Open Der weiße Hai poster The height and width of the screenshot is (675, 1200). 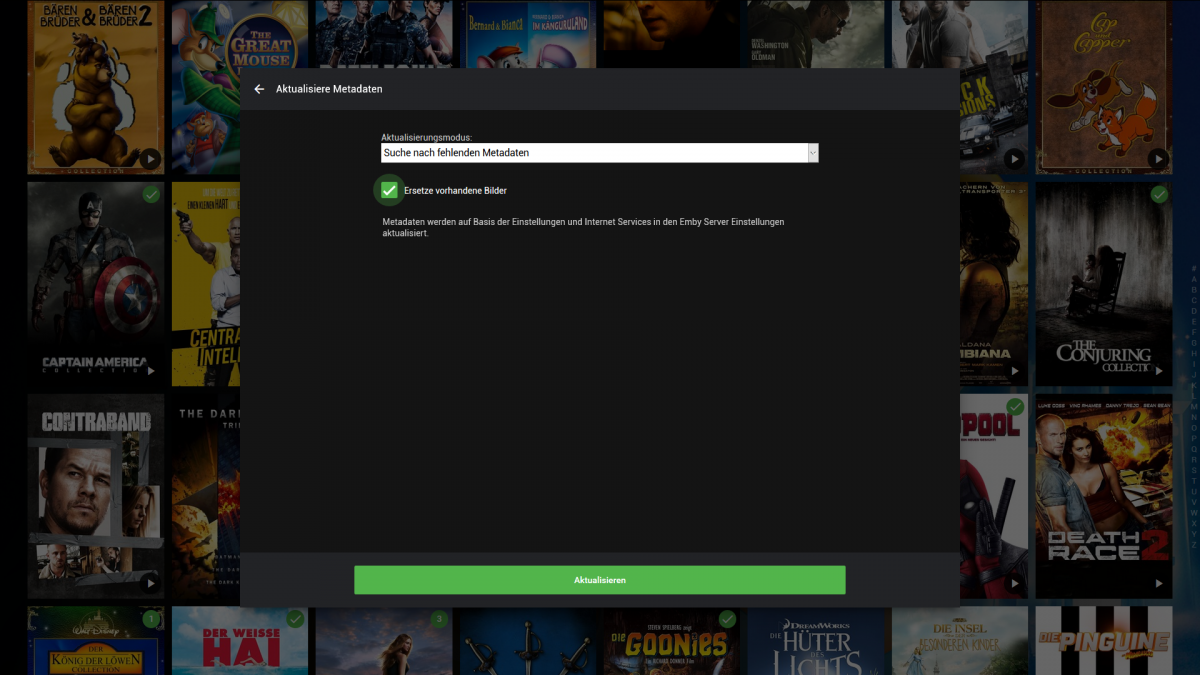[240, 641]
